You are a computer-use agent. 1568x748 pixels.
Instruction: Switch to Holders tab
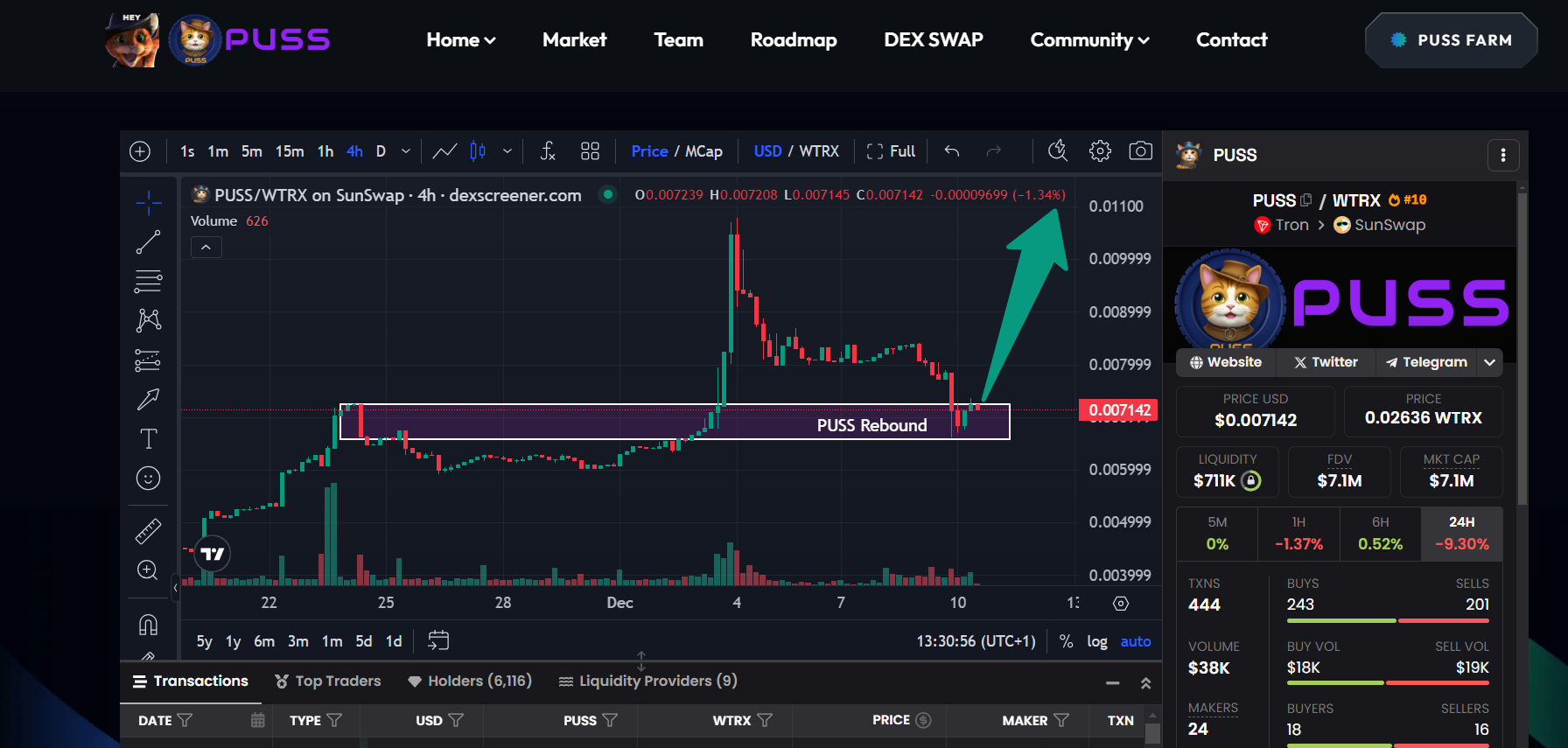pyautogui.click(x=470, y=682)
